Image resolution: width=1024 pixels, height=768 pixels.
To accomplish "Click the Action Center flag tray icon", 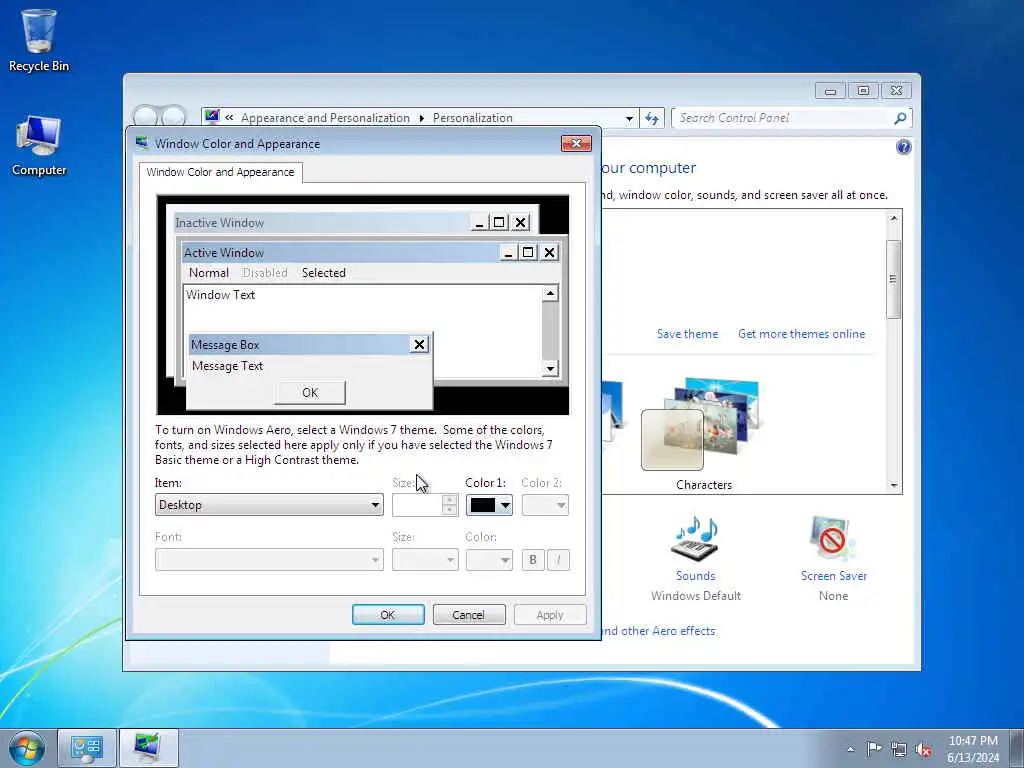I will [x=874, y=748].
